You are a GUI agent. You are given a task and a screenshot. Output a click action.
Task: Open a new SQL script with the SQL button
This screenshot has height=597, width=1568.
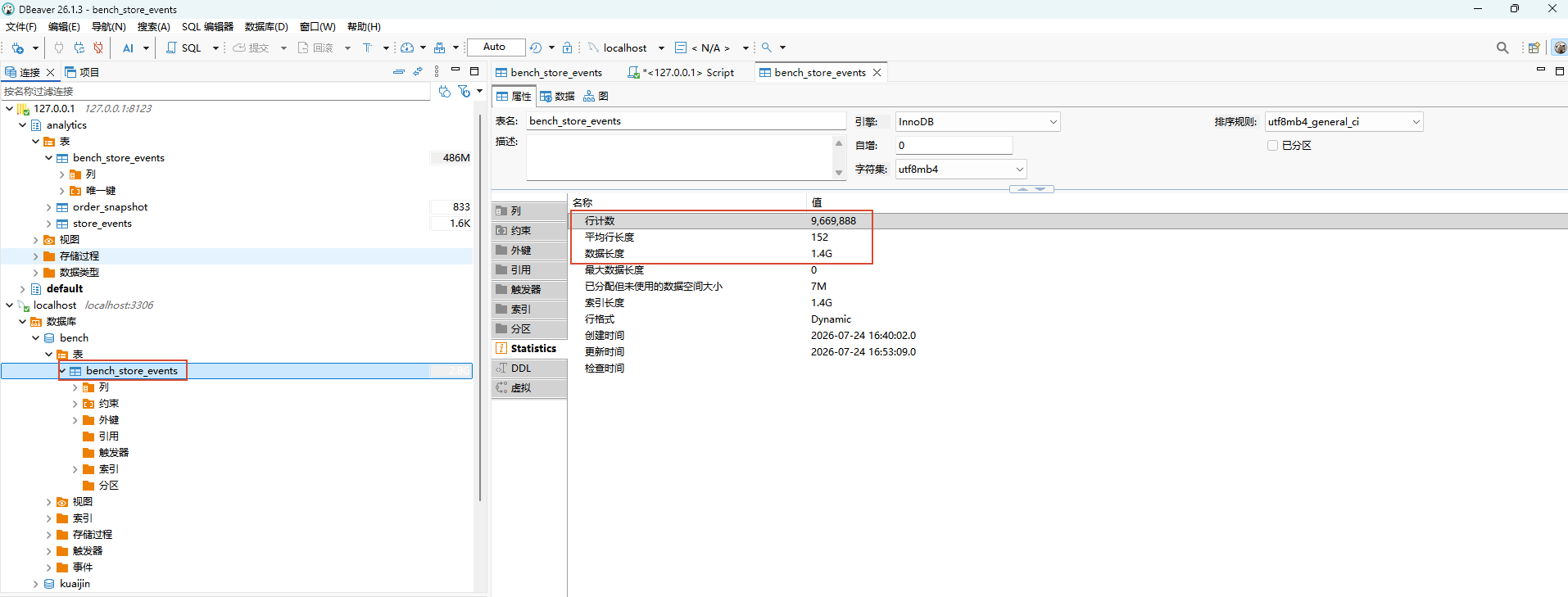coord(184,47)
